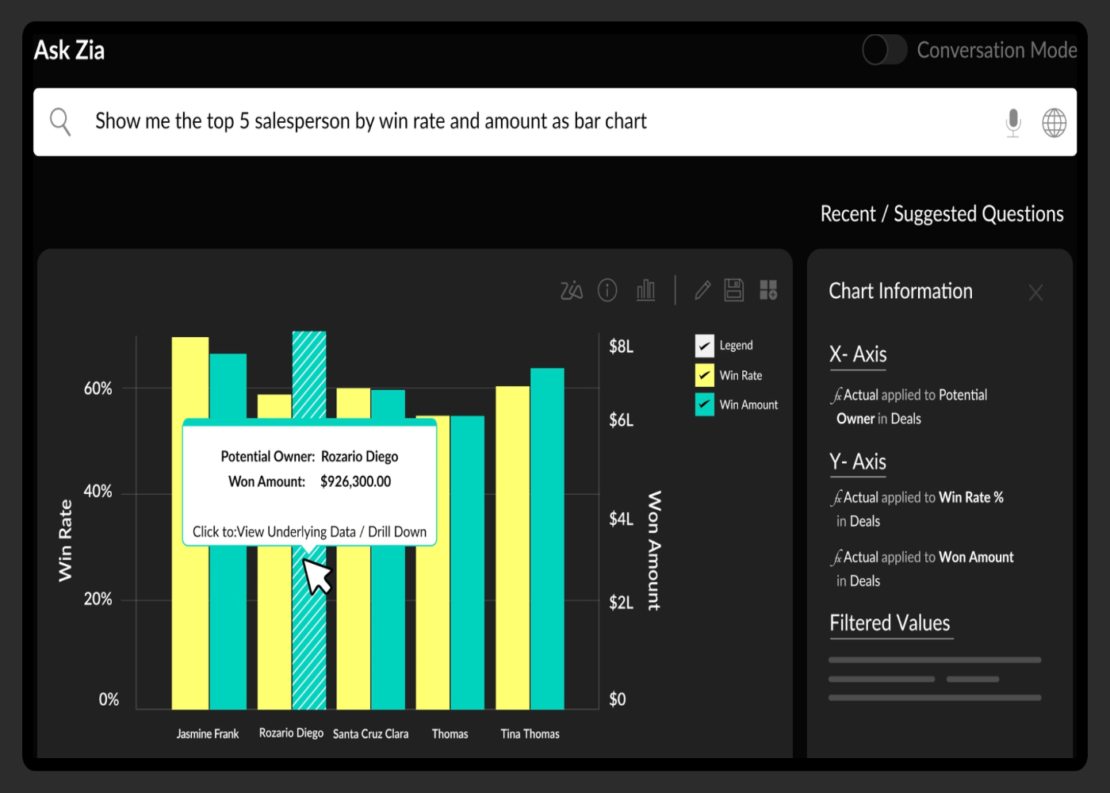Open Recent / Suggested Questions
Viewport: 1110px width, 793px height.
940,213
